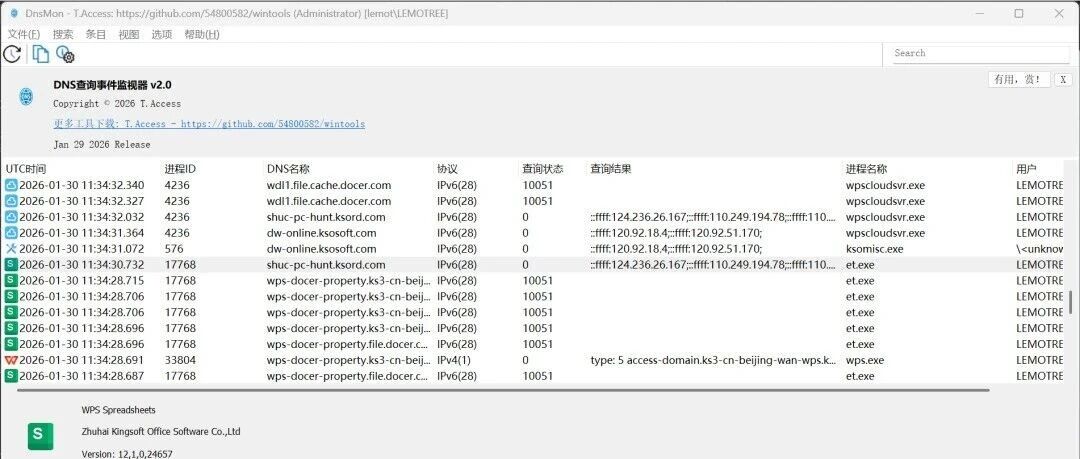Click the horizontal scrollbar below the event list
The height and width of the screenshot is (459, 1080).
503,390
